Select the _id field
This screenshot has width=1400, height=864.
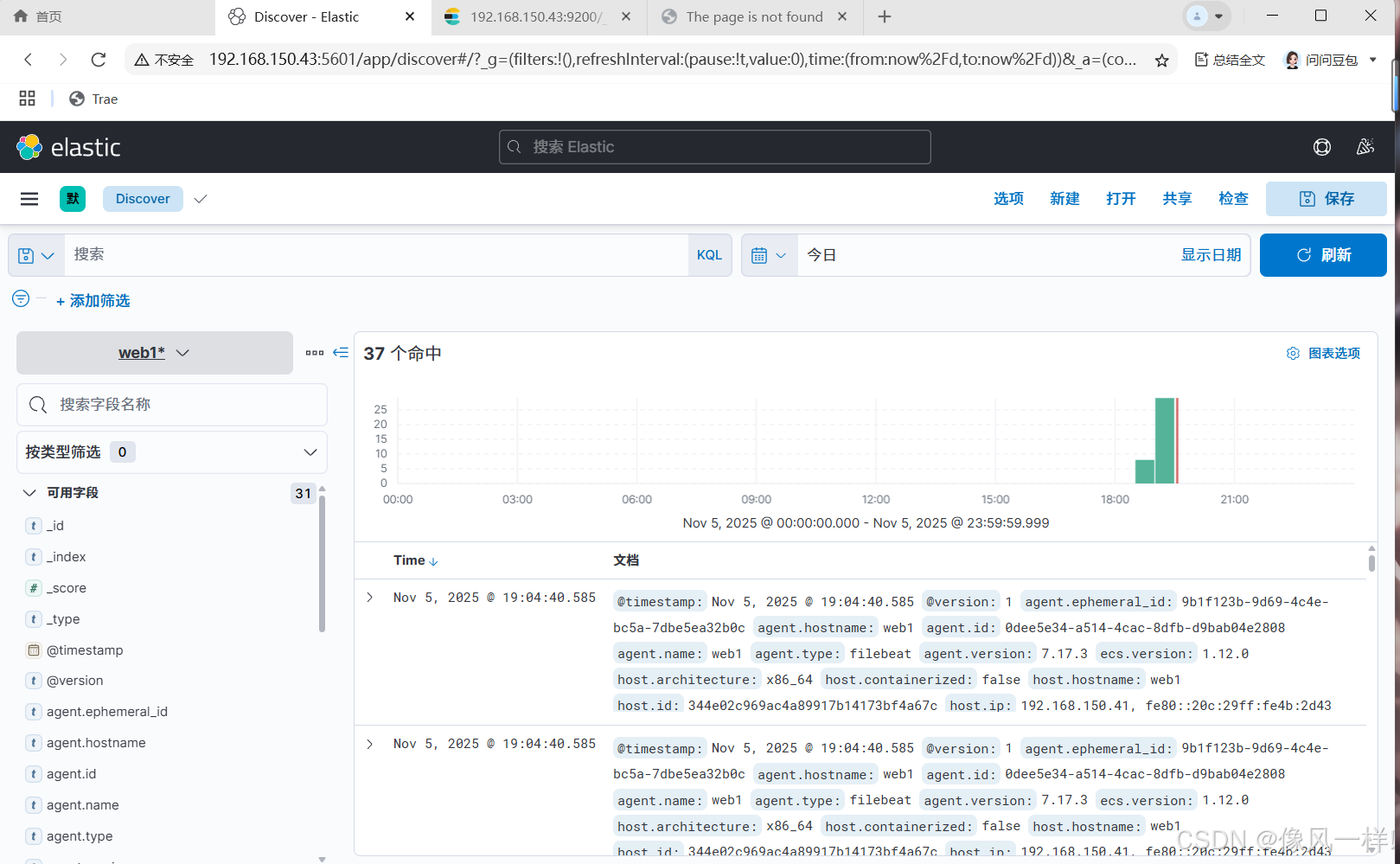point(55,526)
